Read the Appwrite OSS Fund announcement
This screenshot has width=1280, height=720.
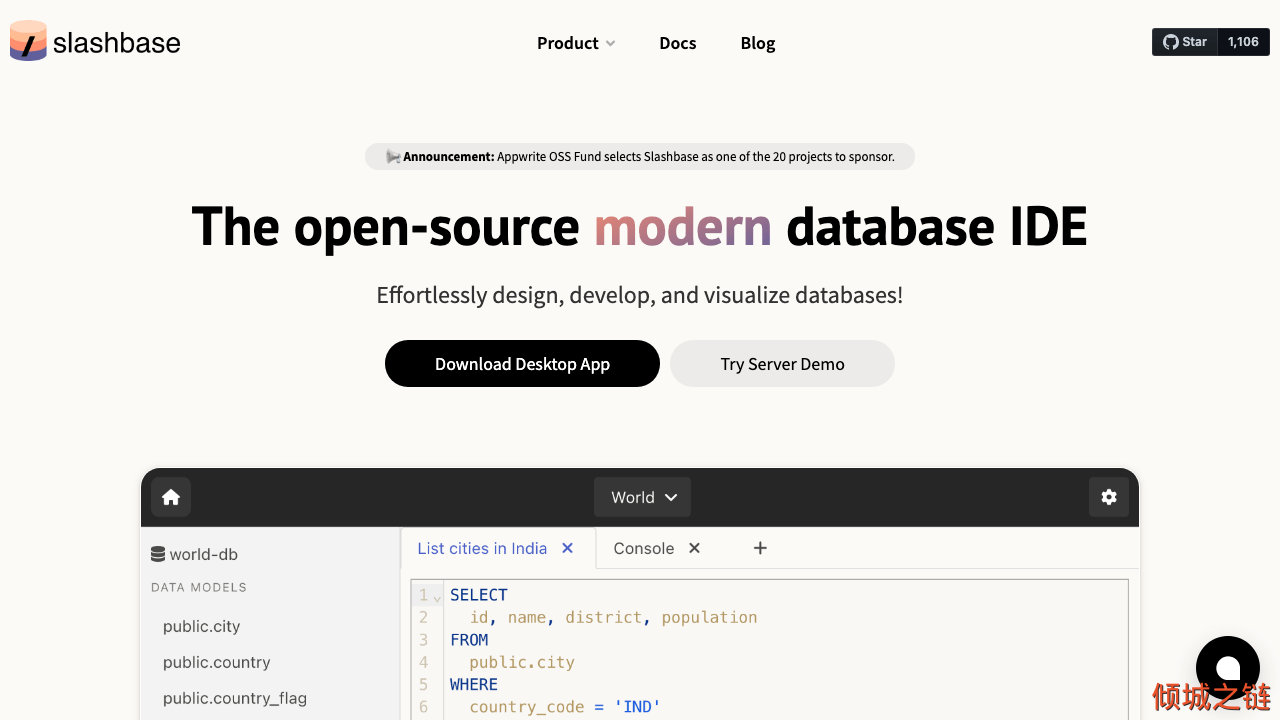pos(640,156)
